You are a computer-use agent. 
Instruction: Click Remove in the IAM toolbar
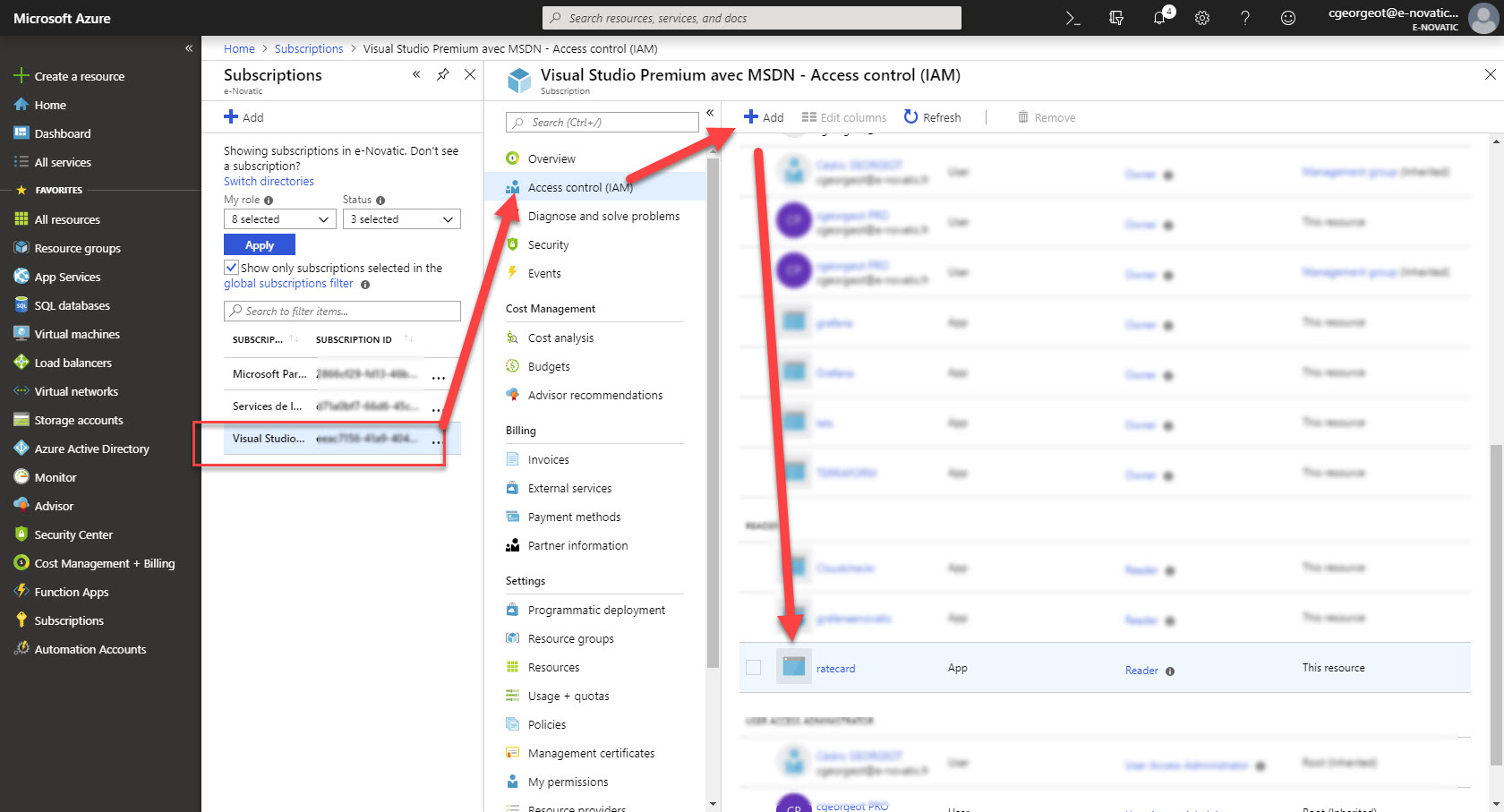pos(1047,117)
